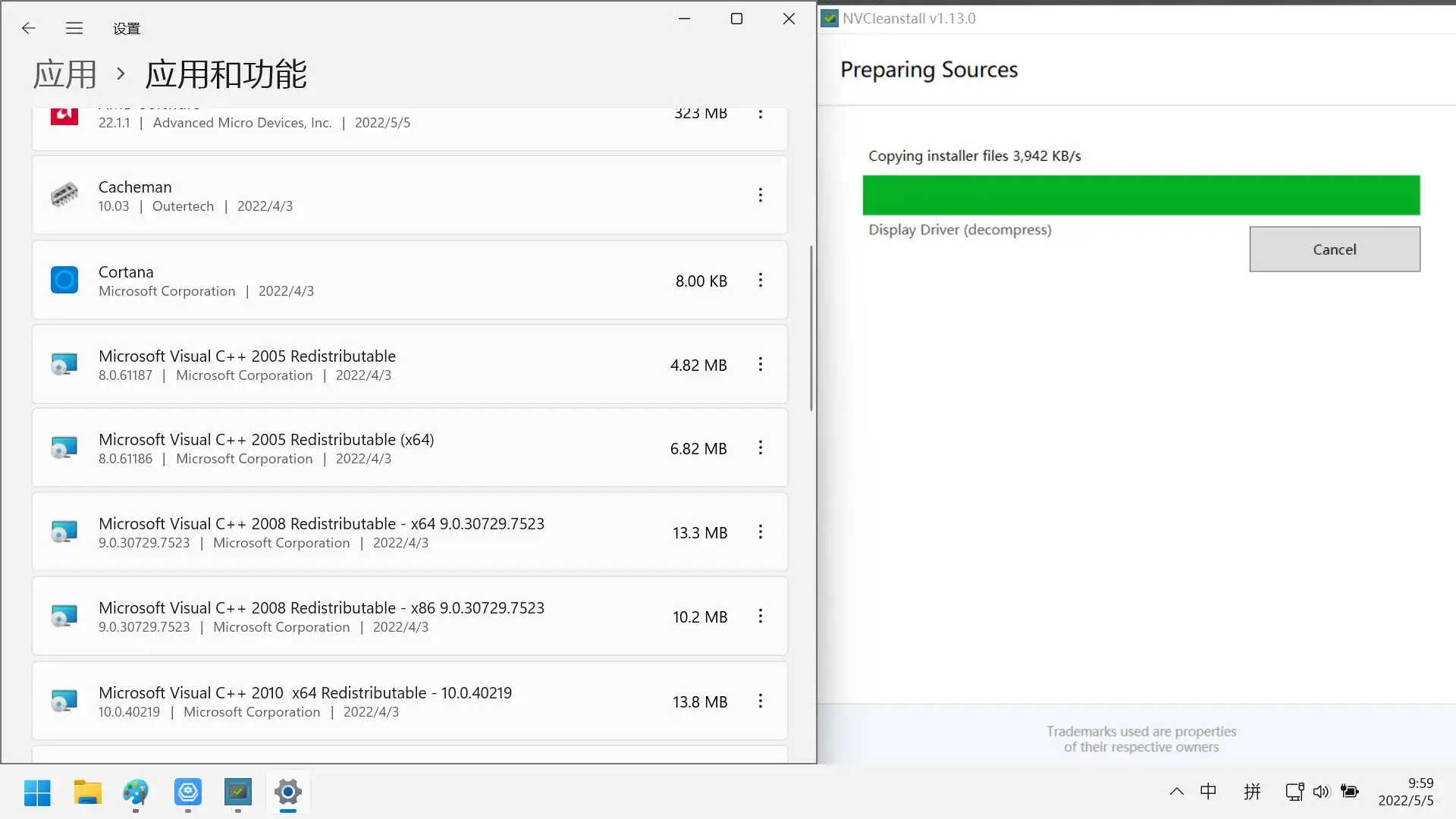Click the battery power tray icon
Screen dimensions: 1456x819
1350,792
